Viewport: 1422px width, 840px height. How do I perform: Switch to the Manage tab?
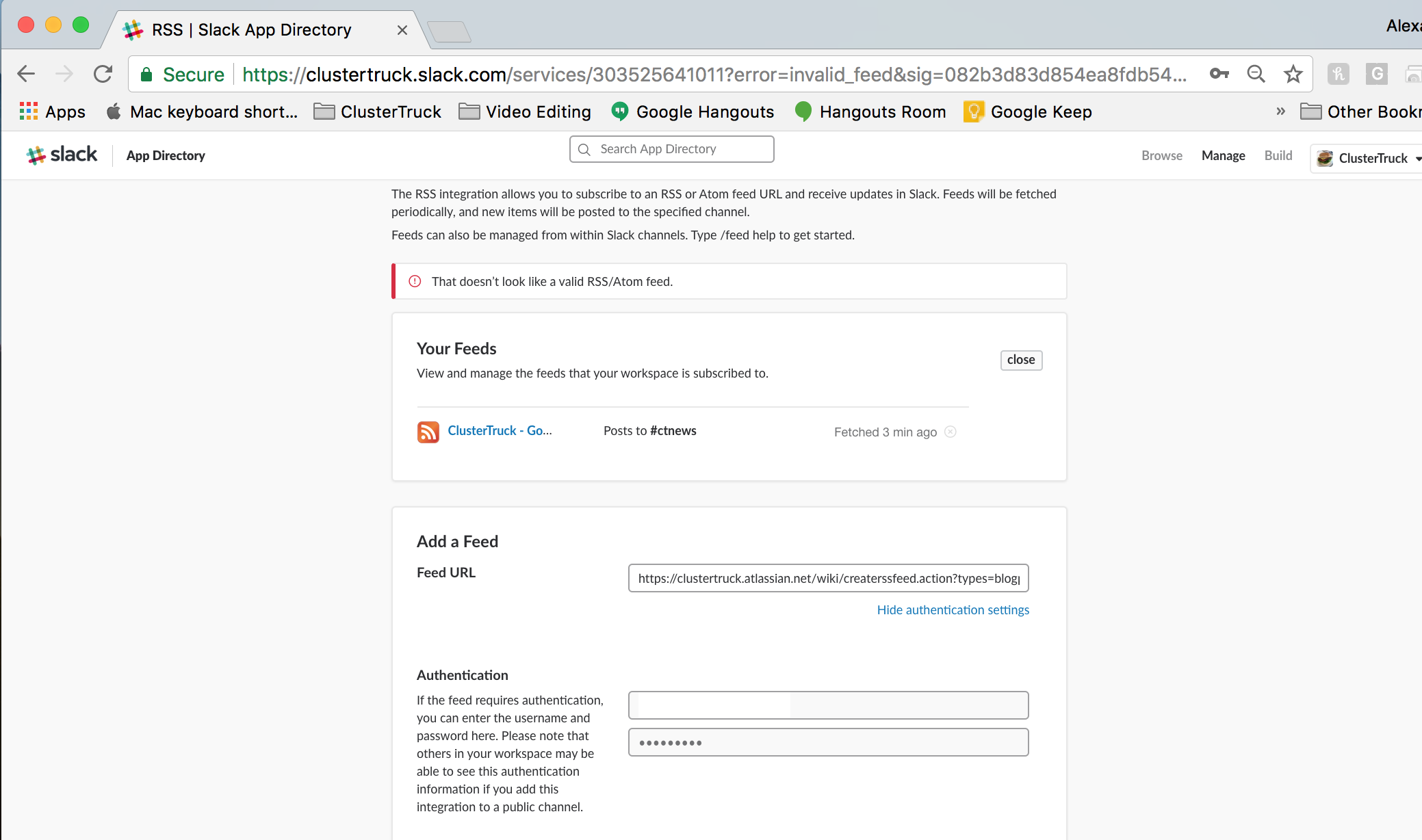click(1224, 156)
